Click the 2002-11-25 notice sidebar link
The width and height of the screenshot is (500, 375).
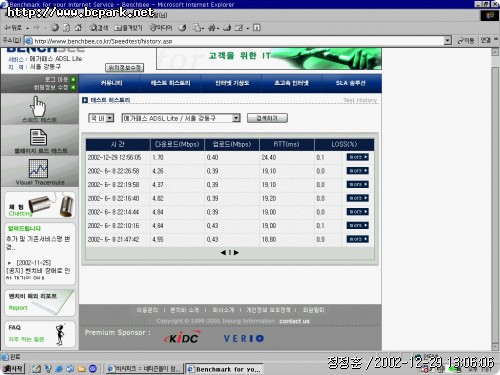pos(38,270)
